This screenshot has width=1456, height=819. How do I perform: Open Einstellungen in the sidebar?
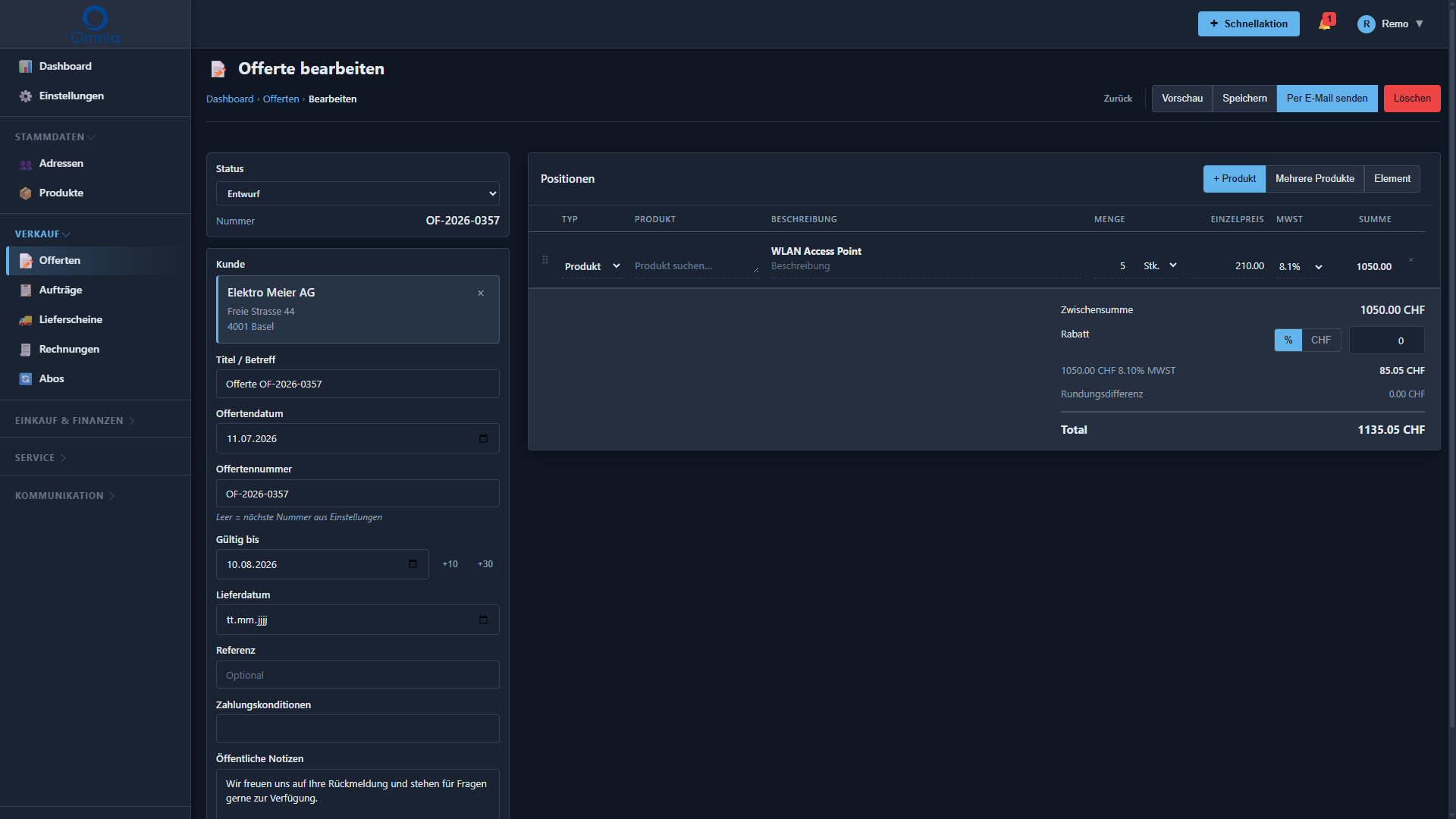pos(96,96)
